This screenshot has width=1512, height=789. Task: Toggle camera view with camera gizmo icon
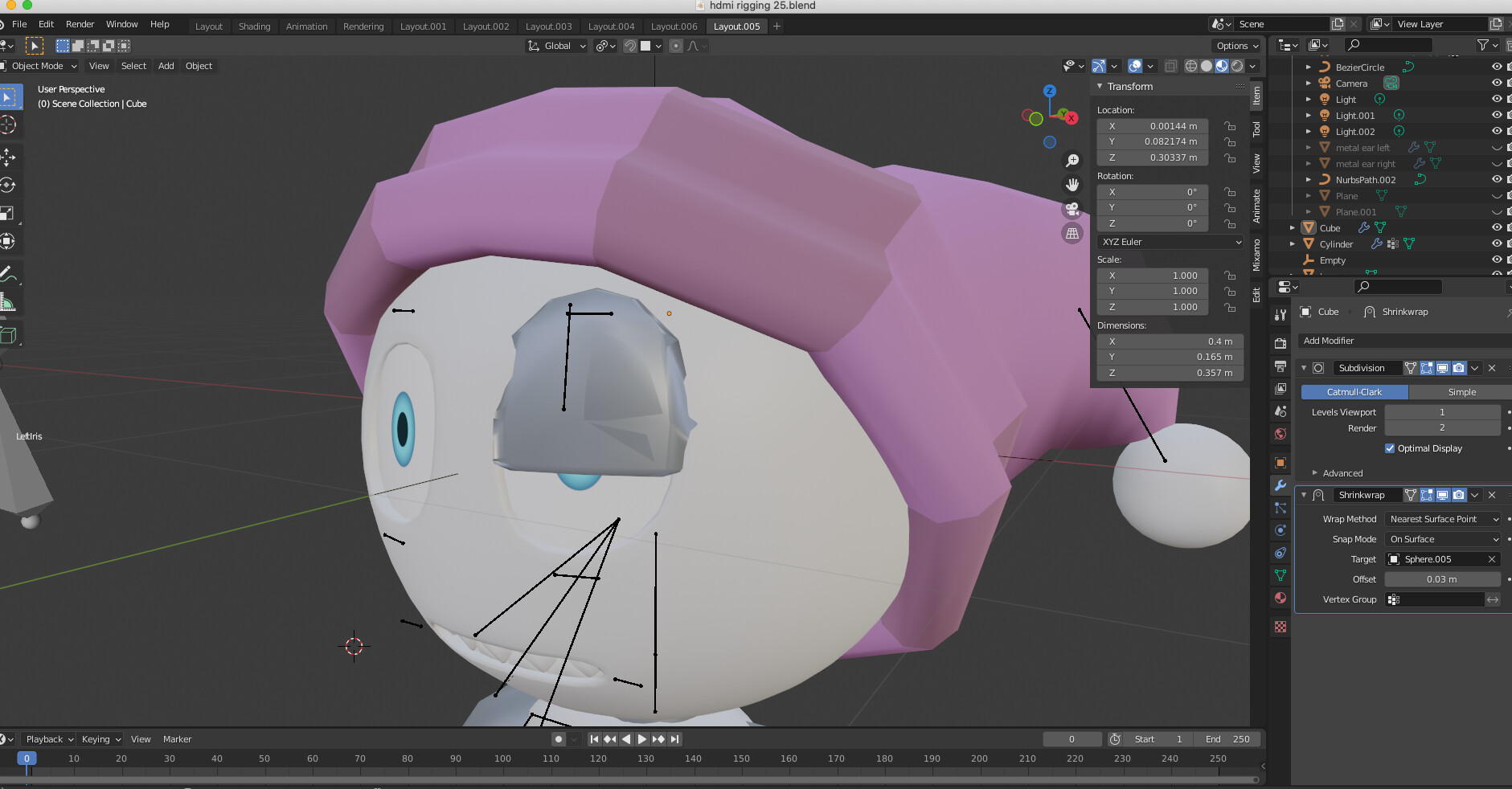click(1072, 209)
